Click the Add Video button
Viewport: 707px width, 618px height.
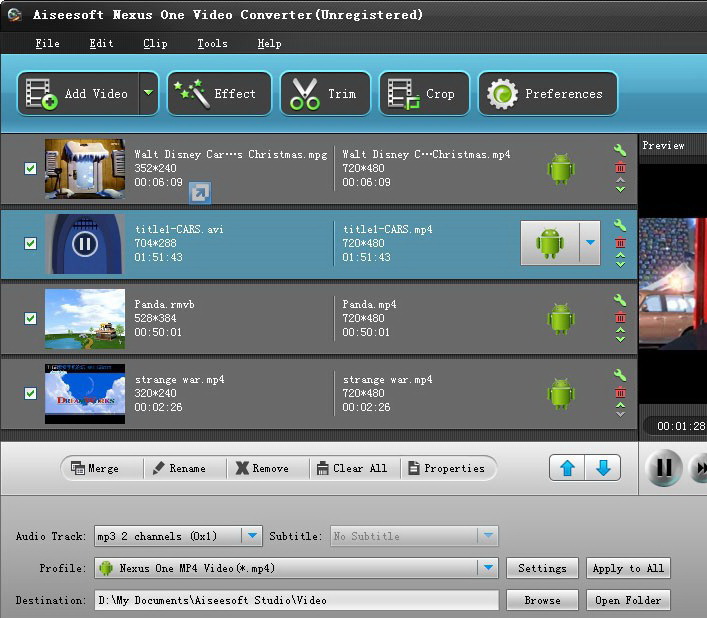click(x=78, y=93)
